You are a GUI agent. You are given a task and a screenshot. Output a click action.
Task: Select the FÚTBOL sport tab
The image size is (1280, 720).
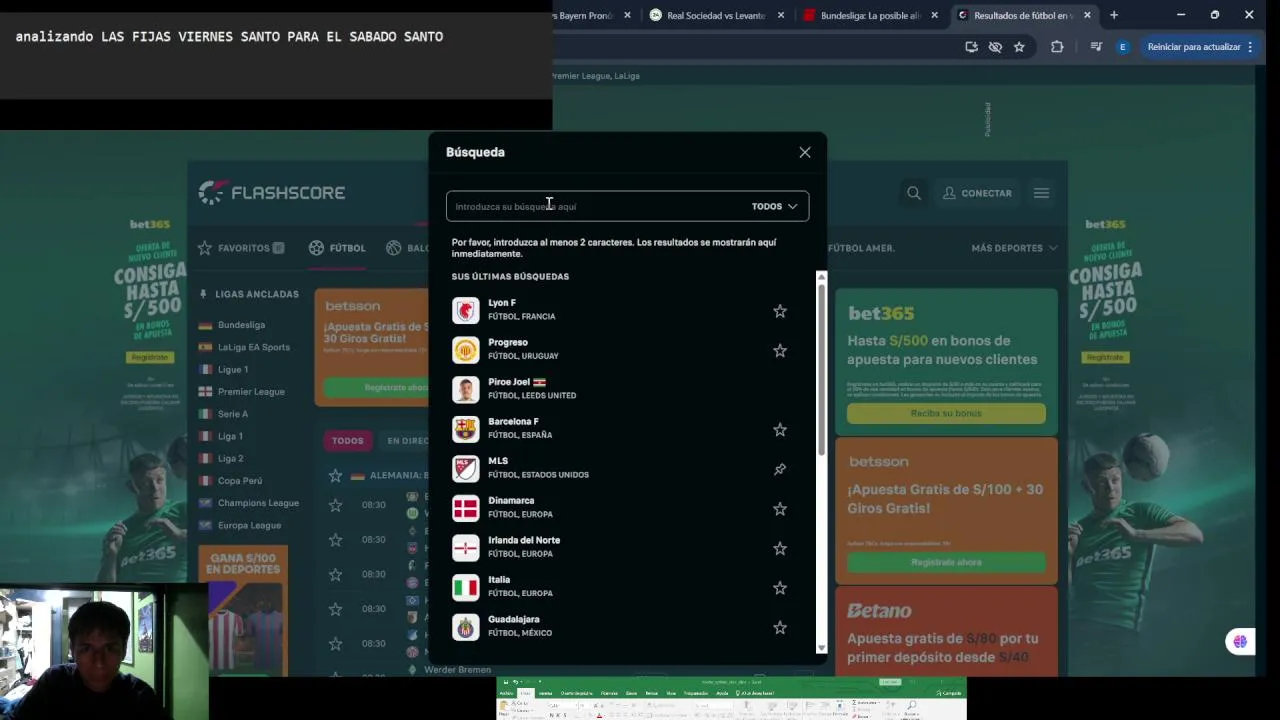point(337,248)
